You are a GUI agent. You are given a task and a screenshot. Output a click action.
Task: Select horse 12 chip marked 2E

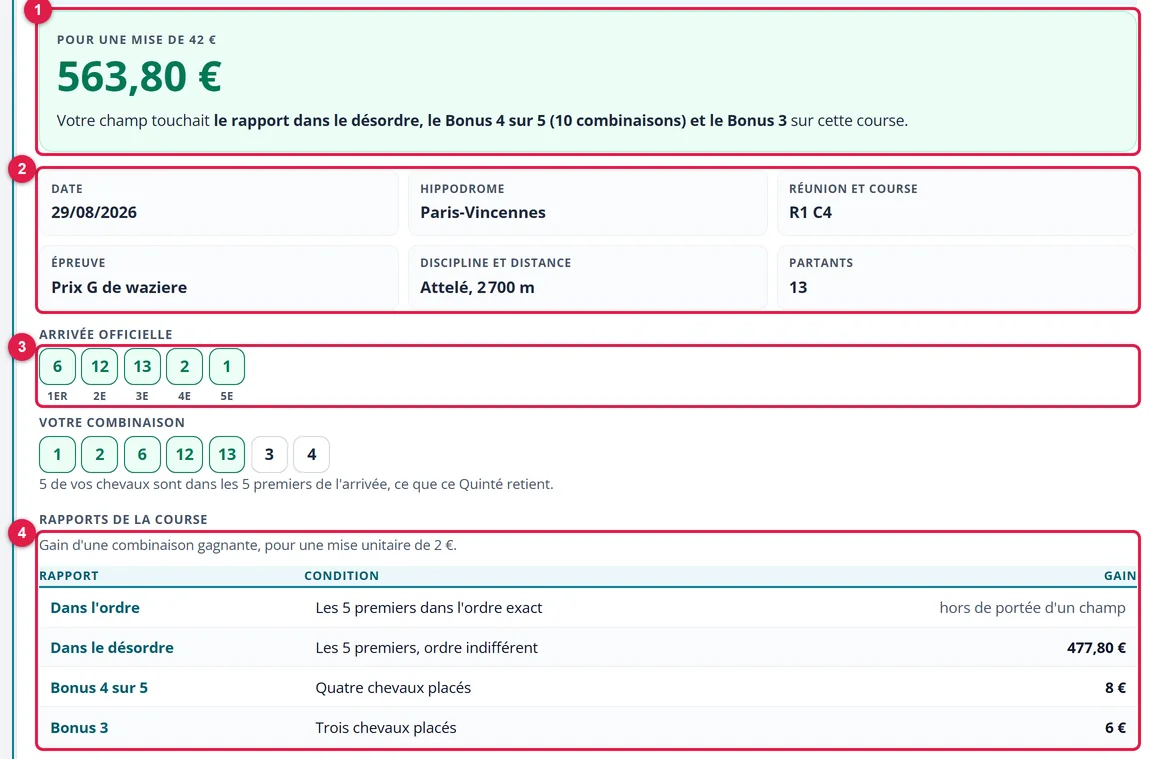pyautogui.click(x=100, y=366)
